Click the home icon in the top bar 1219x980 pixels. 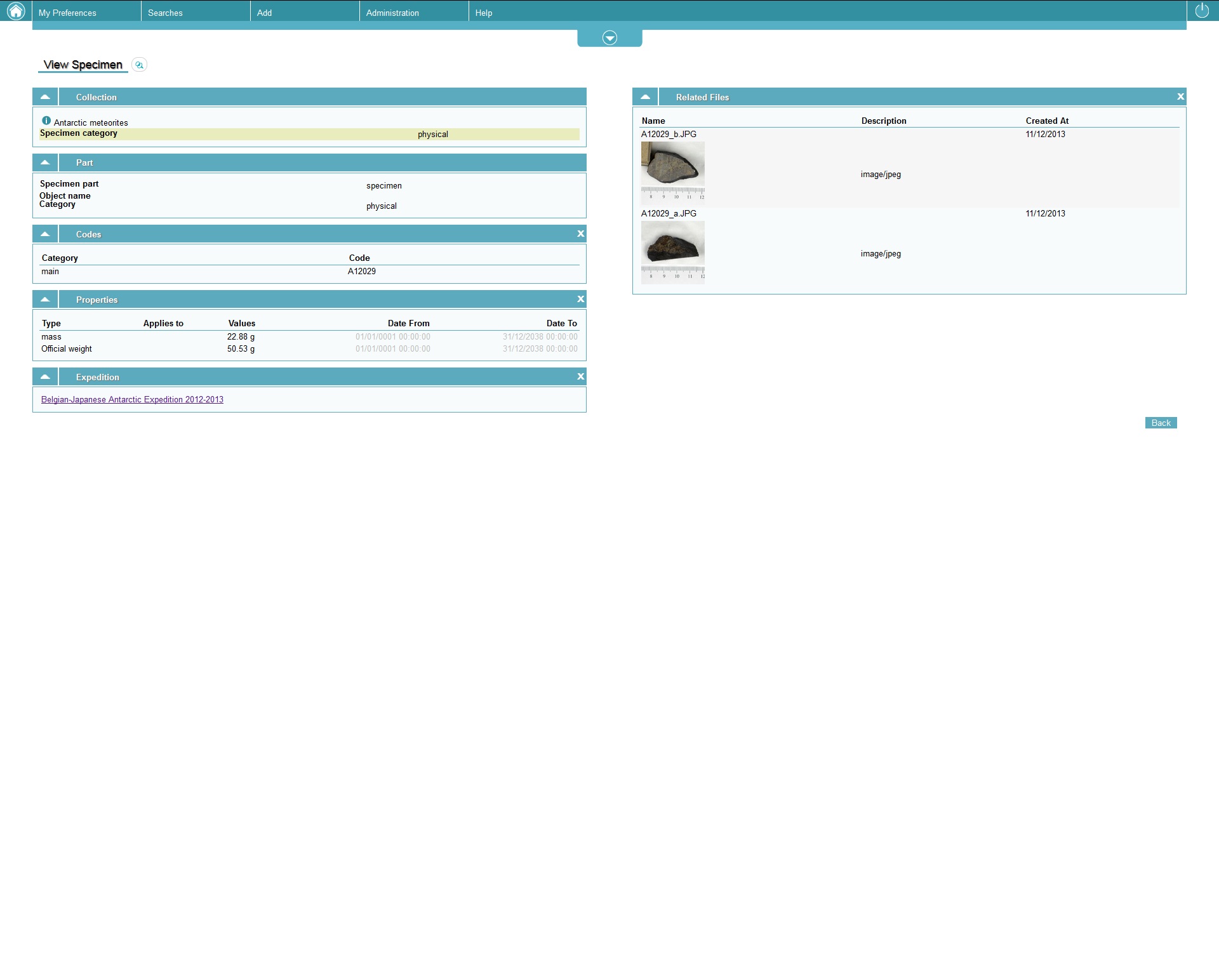pos(15,11)
